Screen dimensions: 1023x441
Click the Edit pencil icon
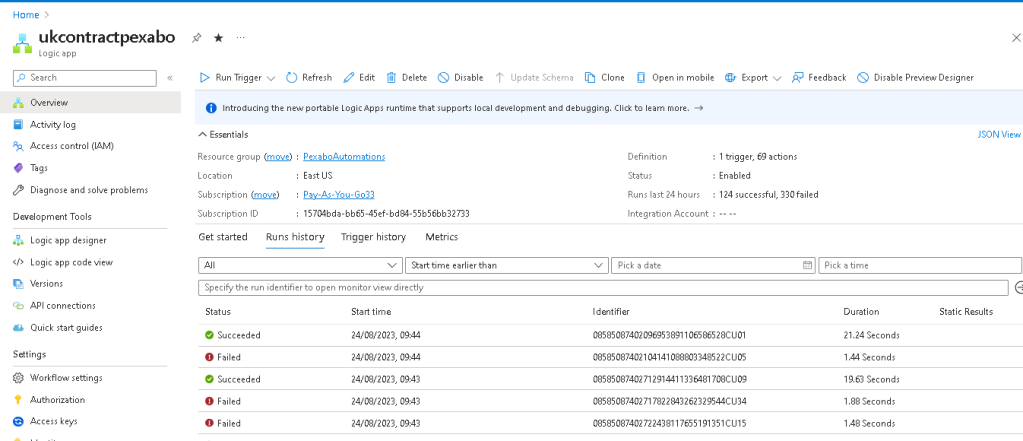[x=349, y=78]
